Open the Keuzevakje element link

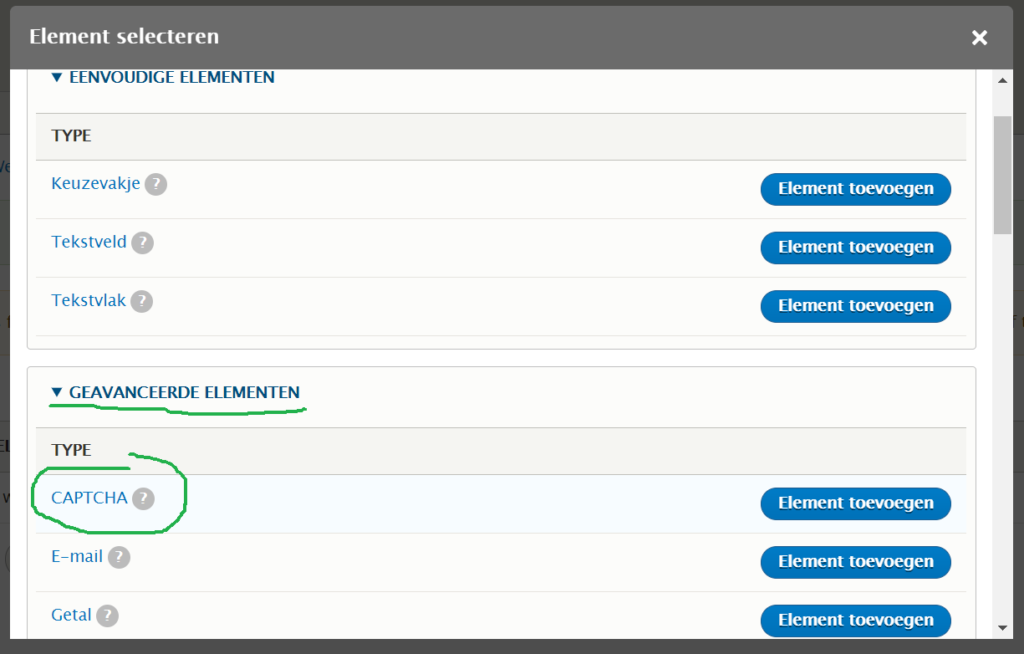coord(96,184)
